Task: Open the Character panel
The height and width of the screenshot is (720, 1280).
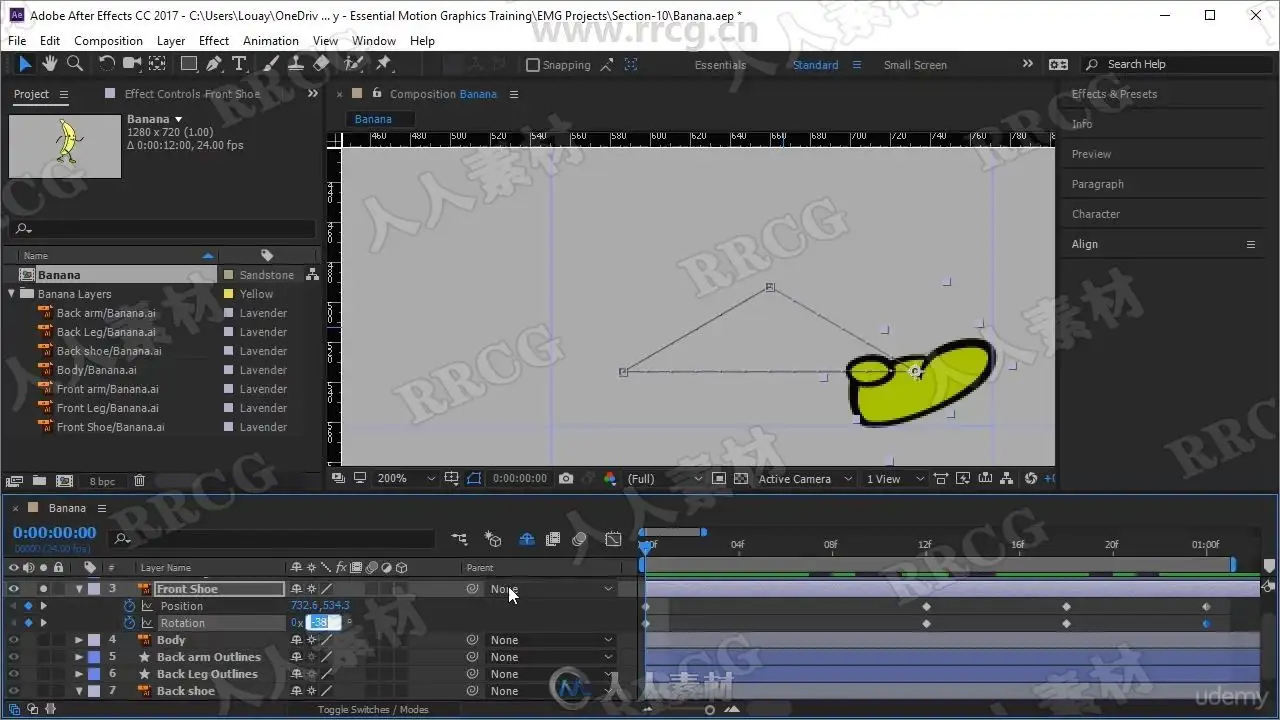Action: 1096,214
